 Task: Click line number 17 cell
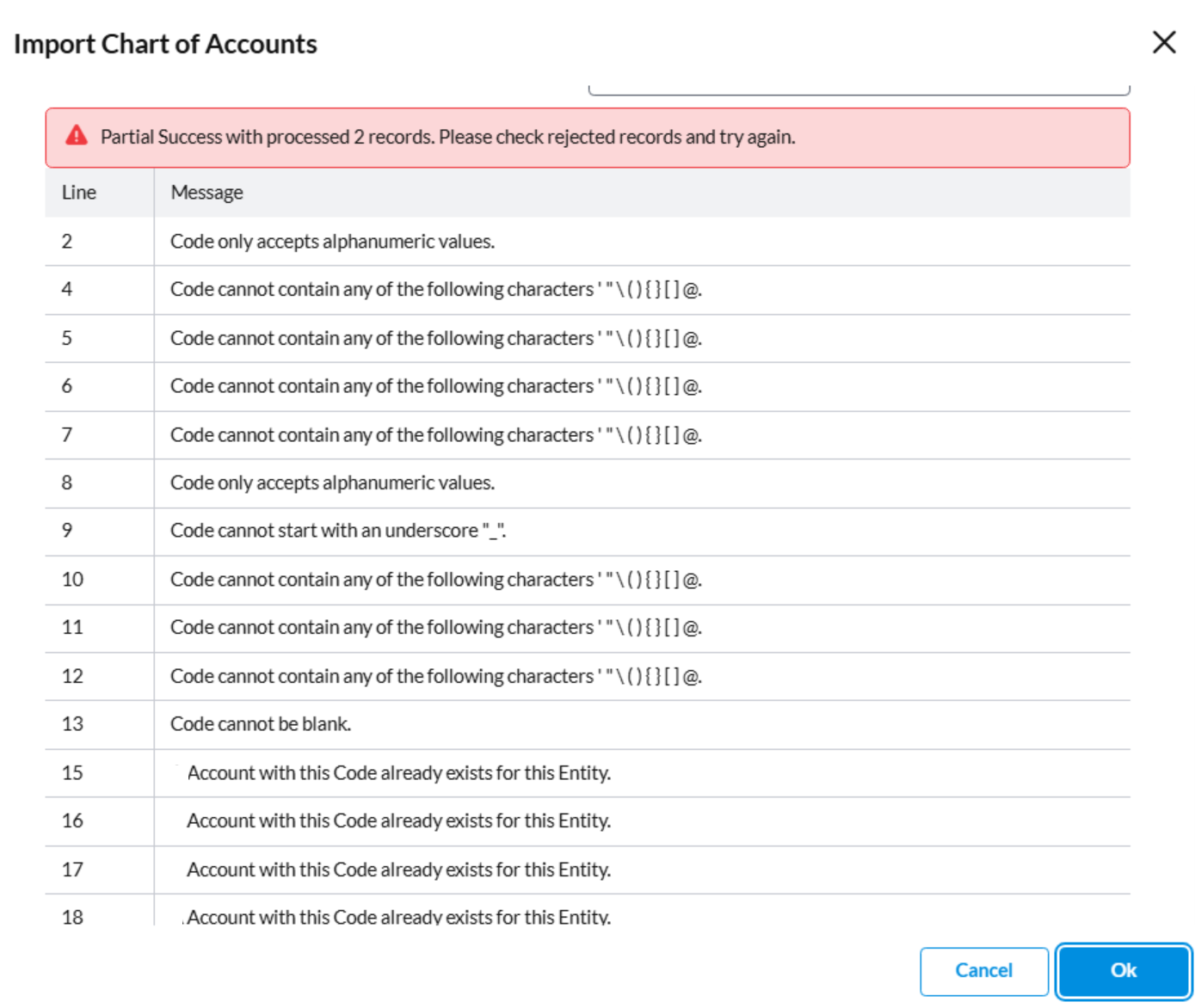click(x=72, y=870)
